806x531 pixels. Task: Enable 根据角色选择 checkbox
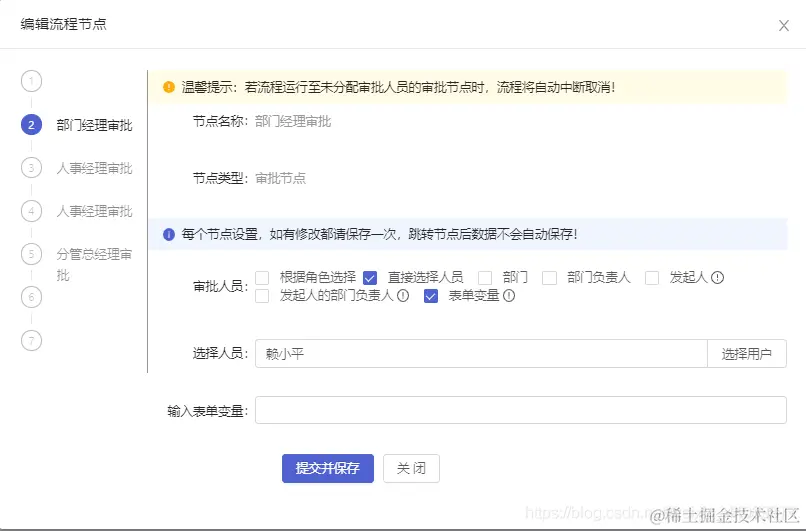pos(262,278)
